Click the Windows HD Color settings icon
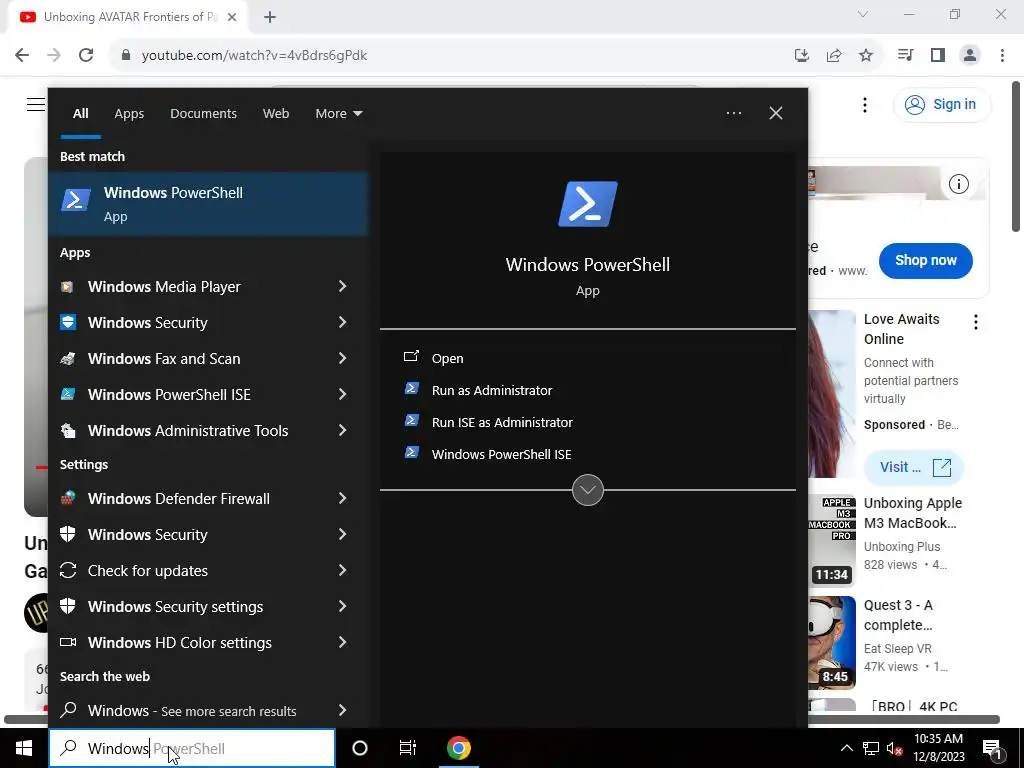 pos(68,642)
